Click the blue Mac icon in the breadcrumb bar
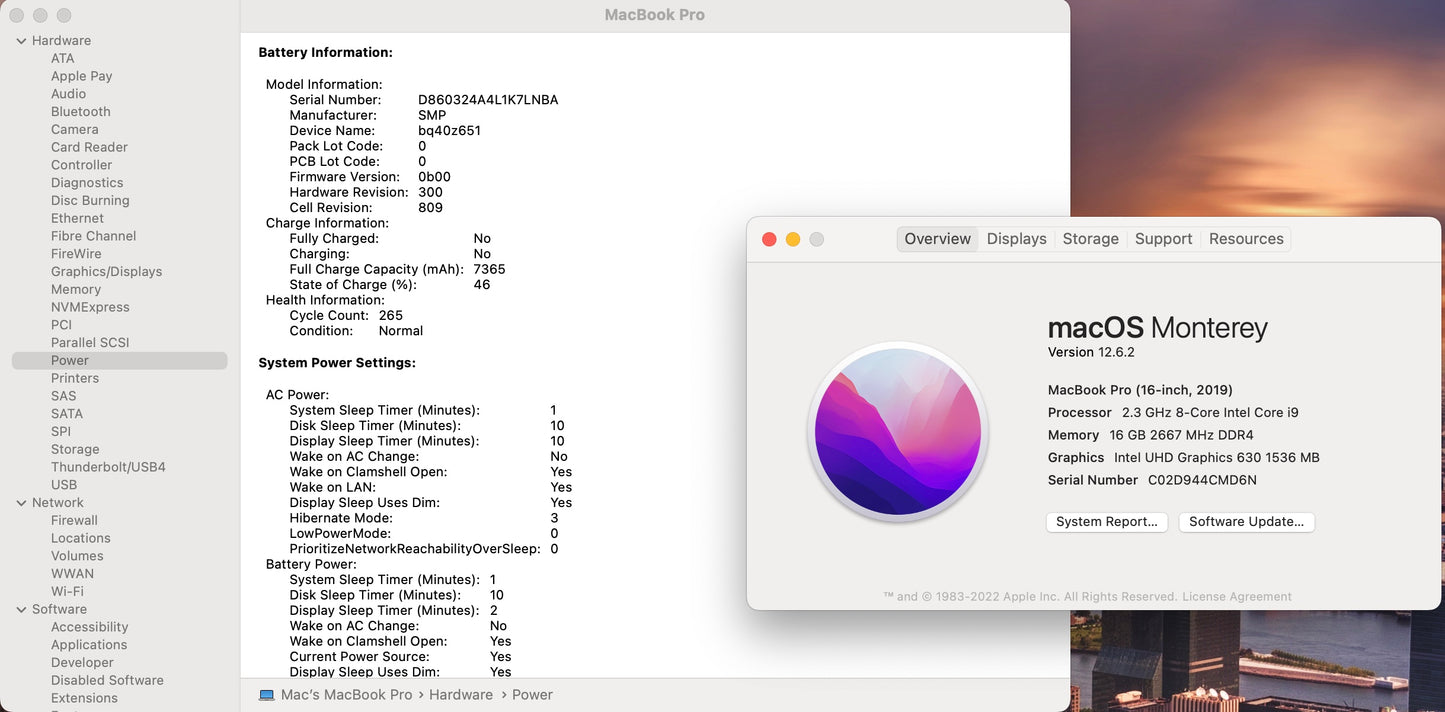The width and height of the screenshot is (1445, 712). tap(266, 694)
